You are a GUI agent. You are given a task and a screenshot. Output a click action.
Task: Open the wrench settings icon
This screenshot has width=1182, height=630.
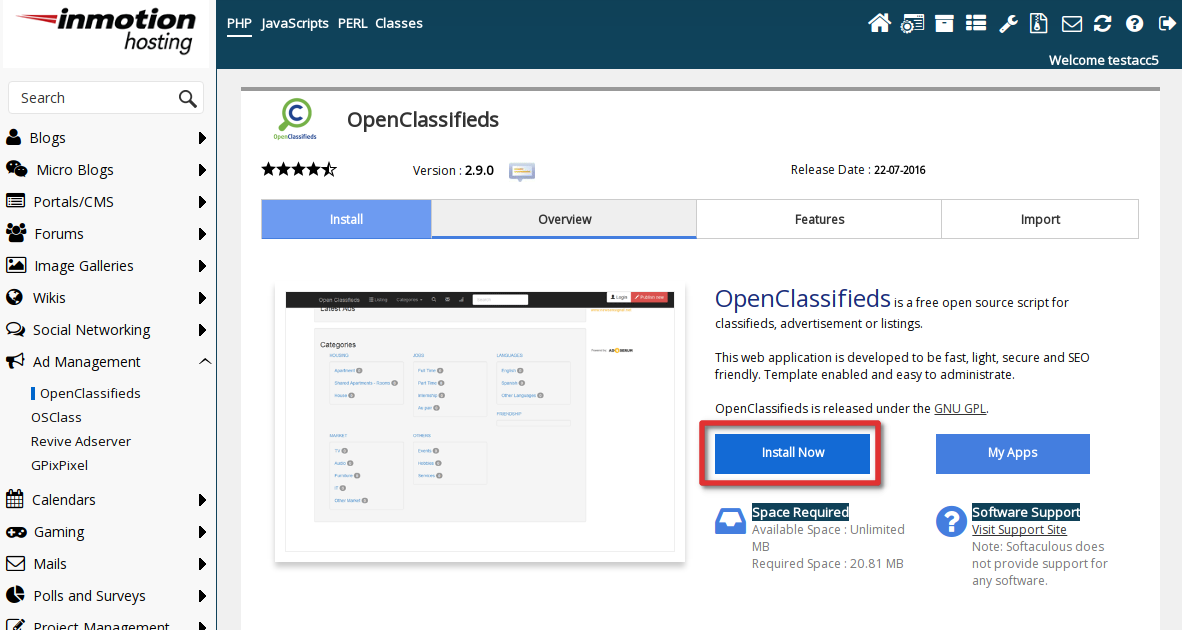click(x=1008, y=24)
